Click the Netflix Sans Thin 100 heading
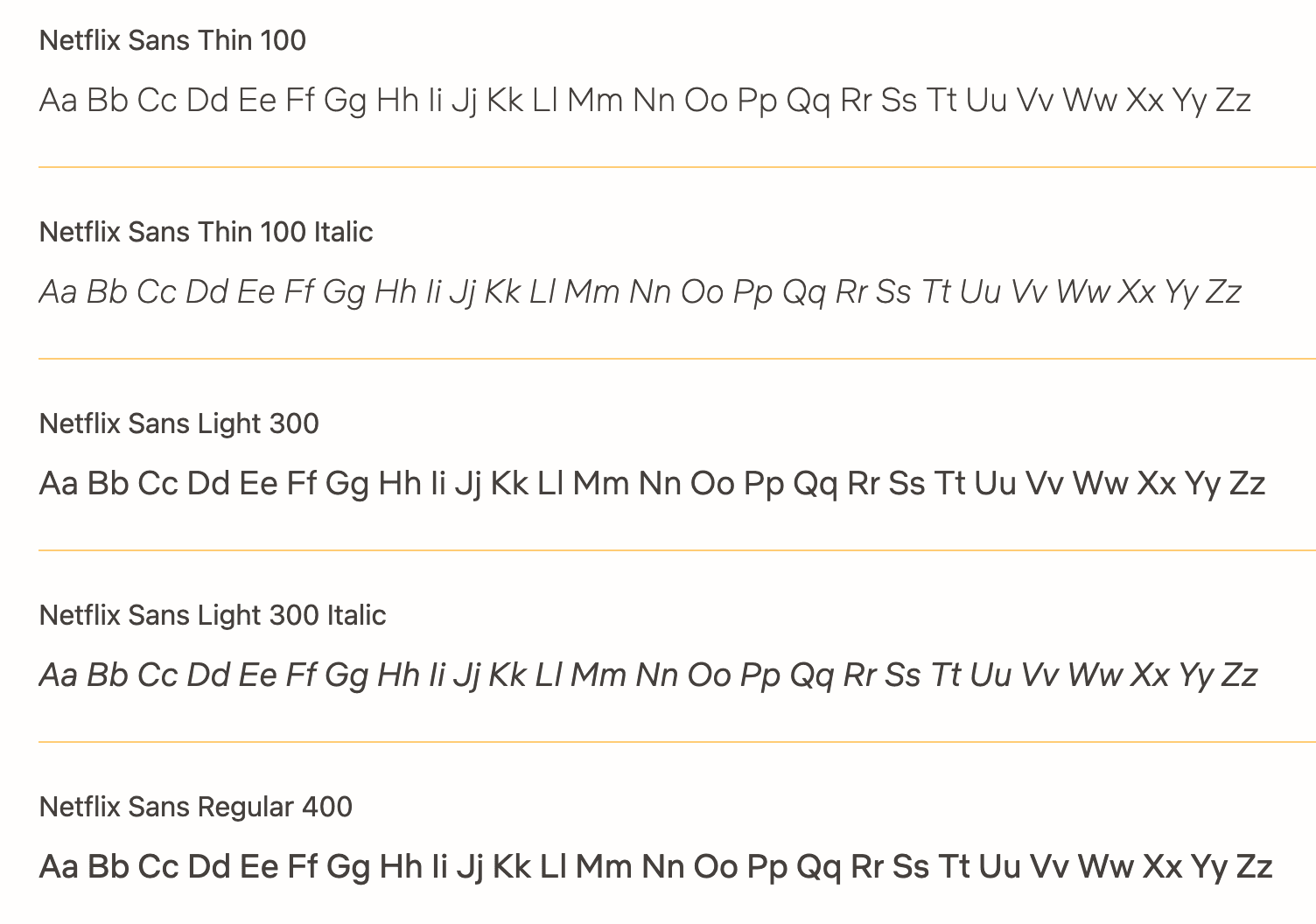The image size is (1316, 924). [172, 40]
